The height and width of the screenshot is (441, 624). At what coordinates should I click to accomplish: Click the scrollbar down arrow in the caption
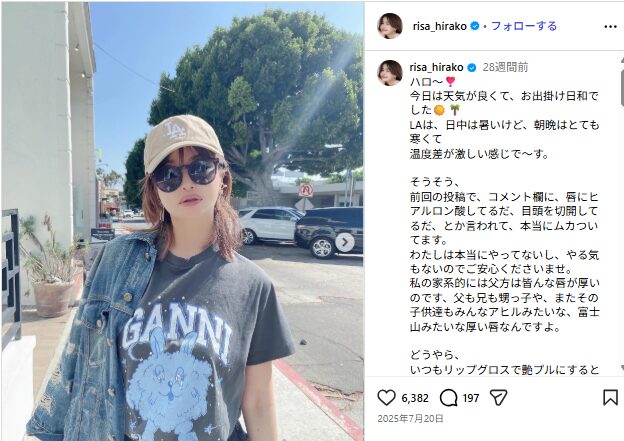pyautogui.click(x=622, y=370)
